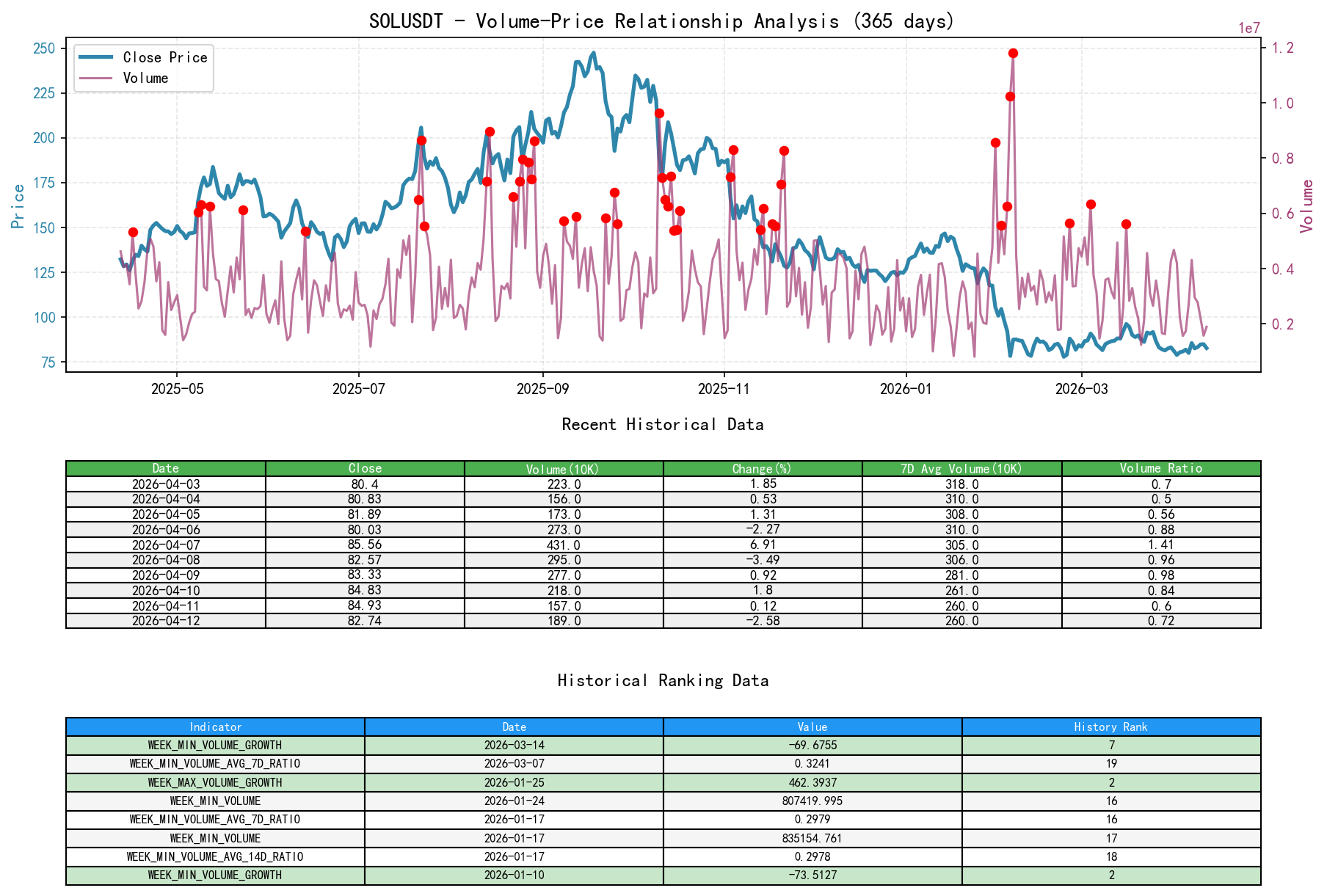Click the volume ratio cell 0.5
This screenshot has height=896, width=1327.
(x=1161, y=499)
